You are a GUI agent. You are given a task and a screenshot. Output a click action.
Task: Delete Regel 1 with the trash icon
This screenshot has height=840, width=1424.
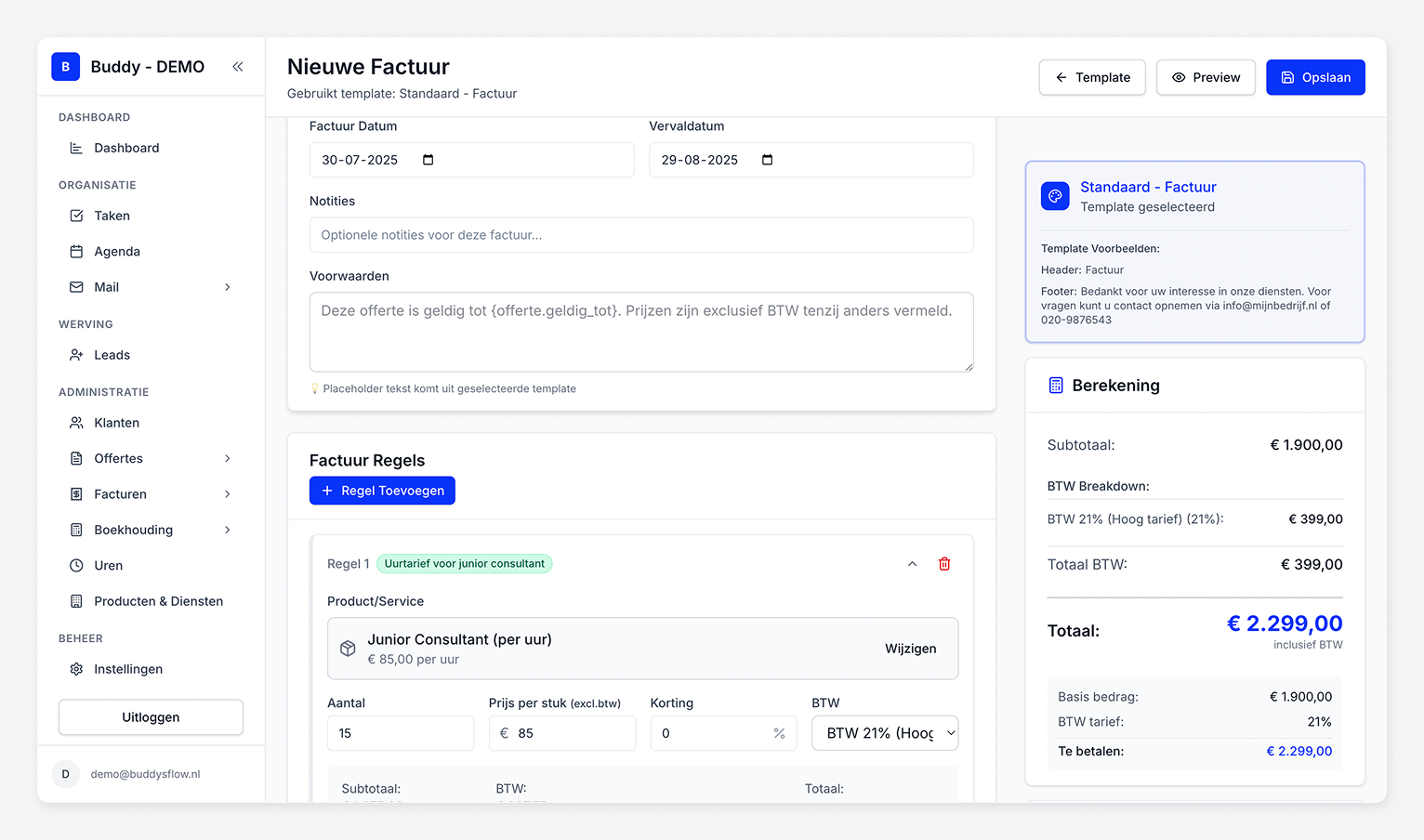[x=944, y=563]
